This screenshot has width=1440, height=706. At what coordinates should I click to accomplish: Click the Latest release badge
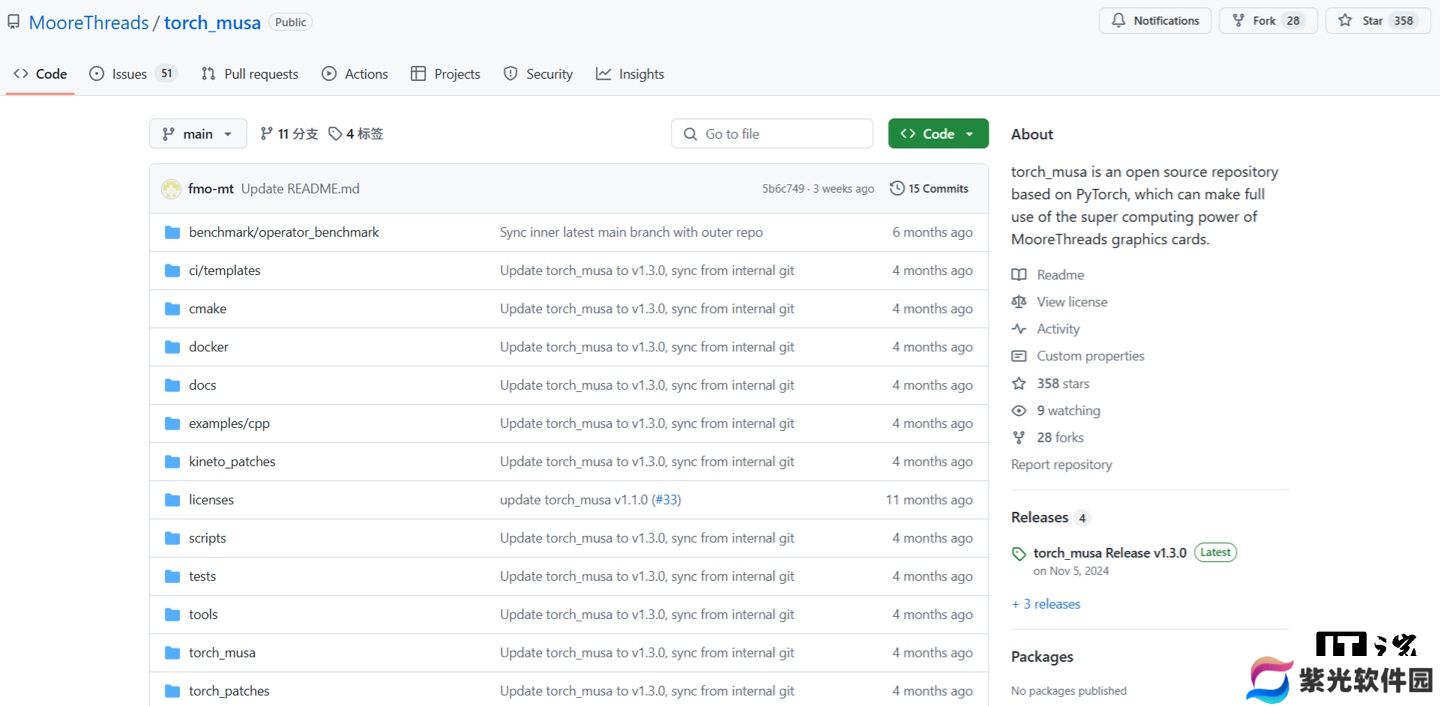[x=1215, y=552]
